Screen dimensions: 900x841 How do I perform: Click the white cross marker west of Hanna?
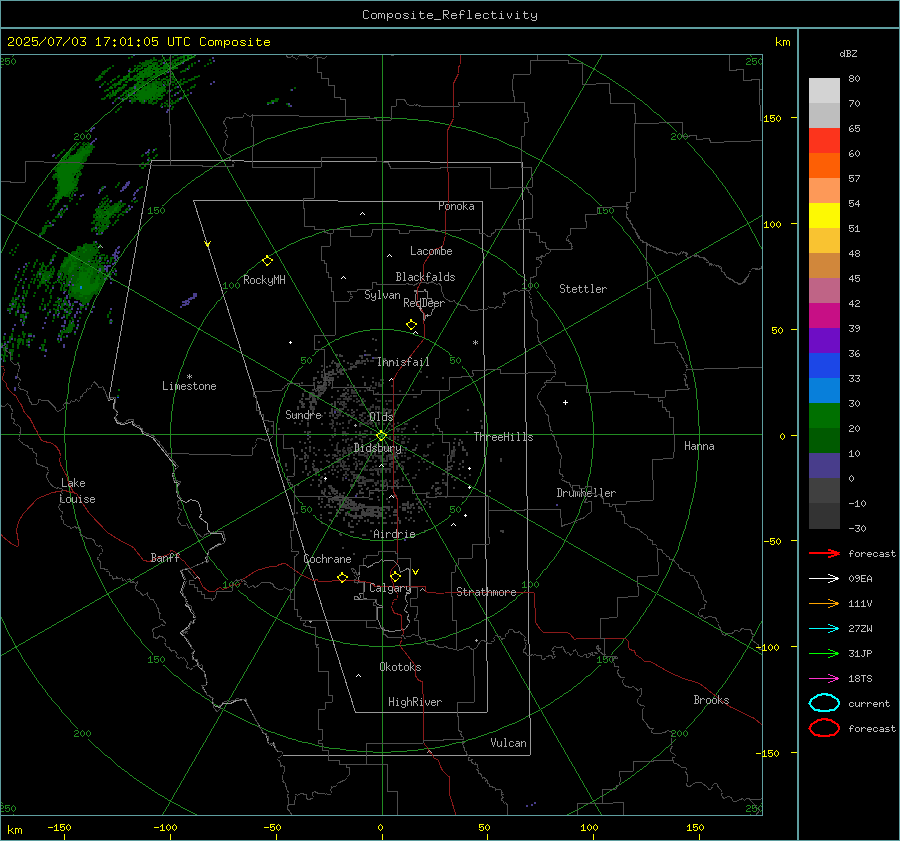point(565,402)
